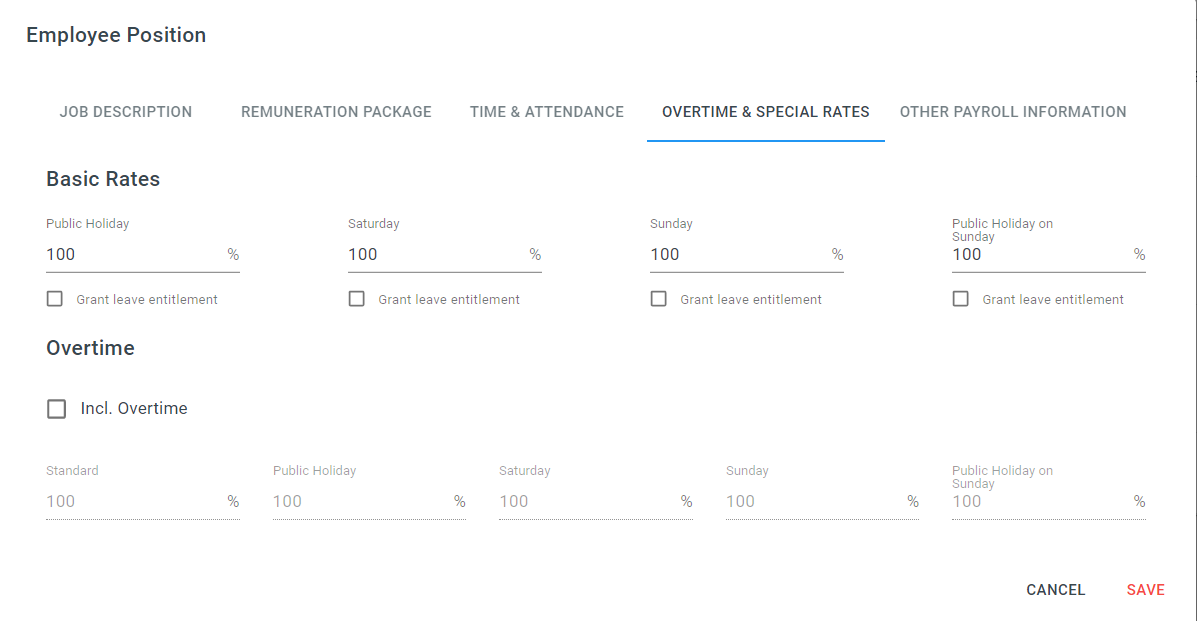Image resolution: width=1197 pixels, height=621 pixels.
Task: Click the Incl. Overtime label text
Action: (x=134, y=409)
